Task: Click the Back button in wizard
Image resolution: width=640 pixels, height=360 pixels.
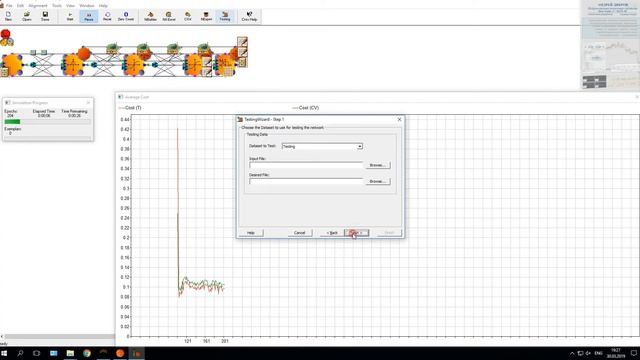Action: (332, 233)
